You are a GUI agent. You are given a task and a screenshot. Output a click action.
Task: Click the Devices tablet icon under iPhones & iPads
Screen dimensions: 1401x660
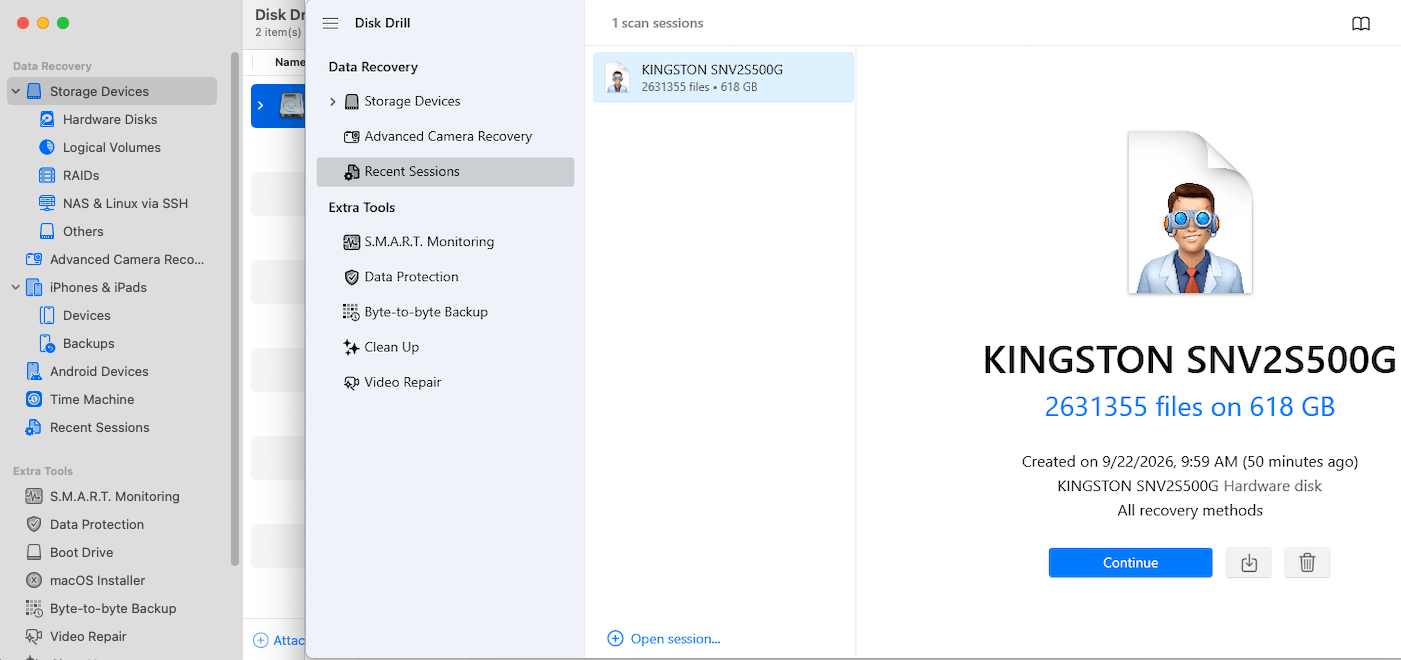click(46, 315)
